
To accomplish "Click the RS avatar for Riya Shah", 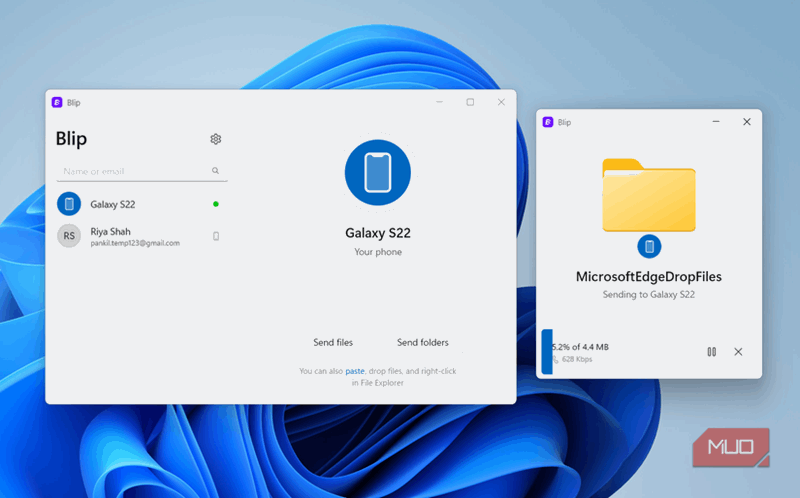I will (69, 236).
